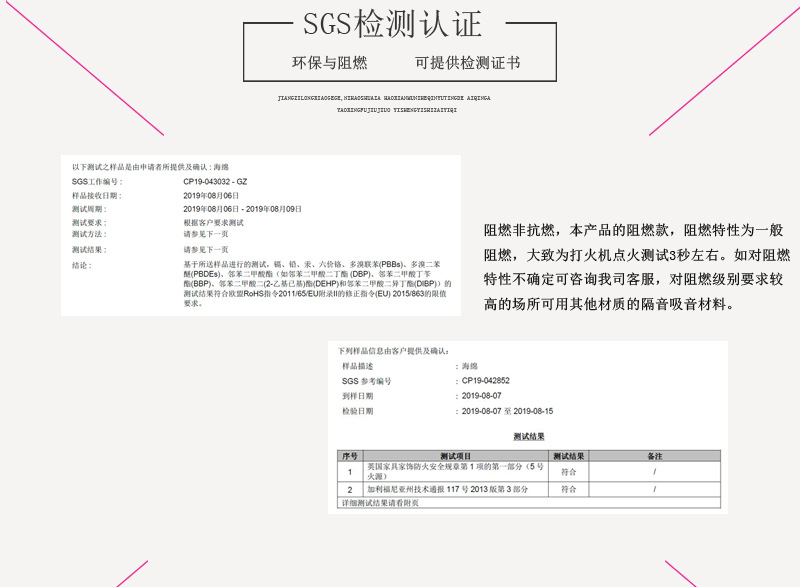Click 'SGS工作编号:' label

[97, 182]
